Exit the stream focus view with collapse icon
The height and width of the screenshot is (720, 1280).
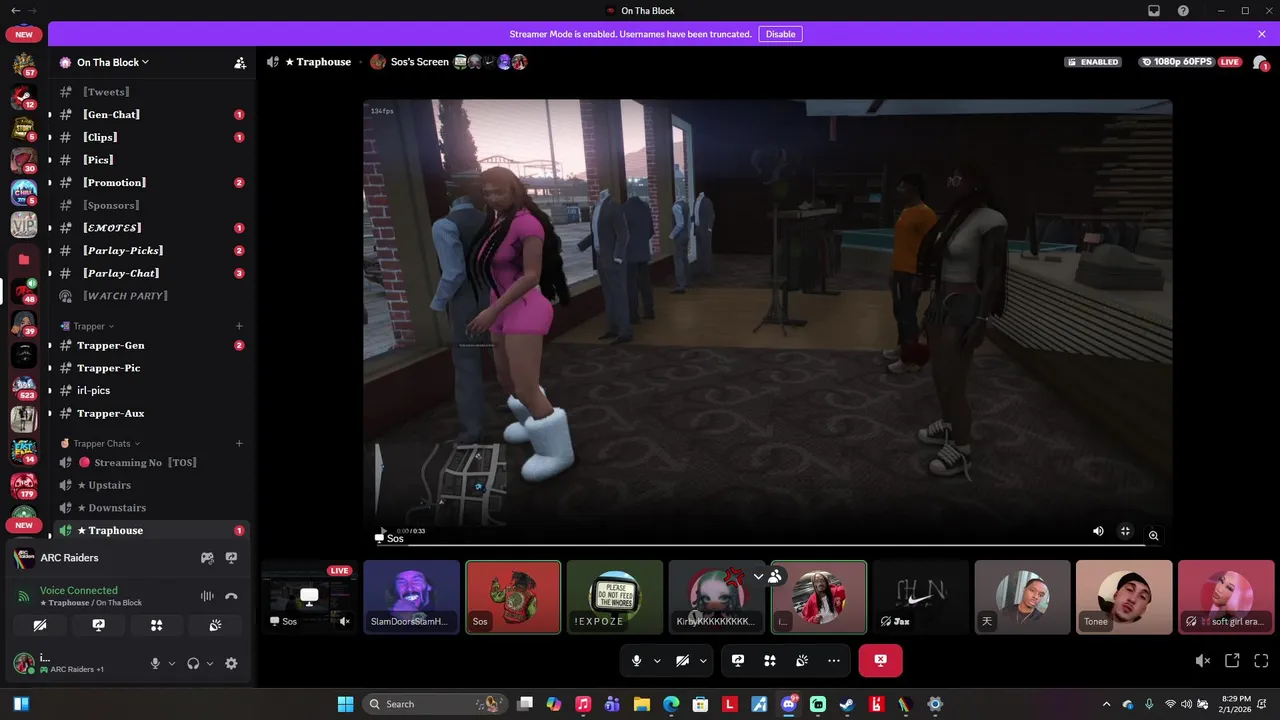[x=1125, y=532]
